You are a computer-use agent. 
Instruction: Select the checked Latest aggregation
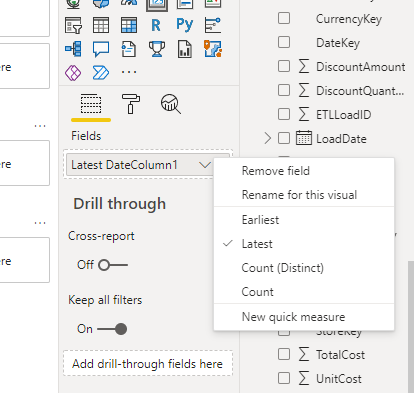[x=304, y=244]
